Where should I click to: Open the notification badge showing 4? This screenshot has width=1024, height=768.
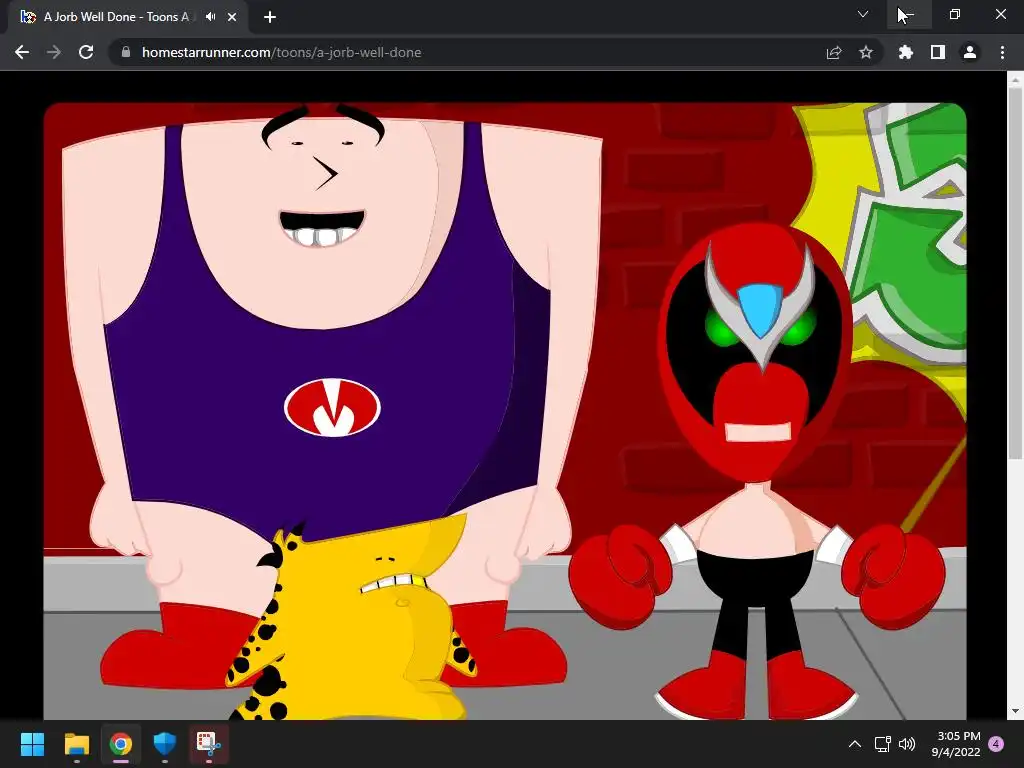click(996, 744)
